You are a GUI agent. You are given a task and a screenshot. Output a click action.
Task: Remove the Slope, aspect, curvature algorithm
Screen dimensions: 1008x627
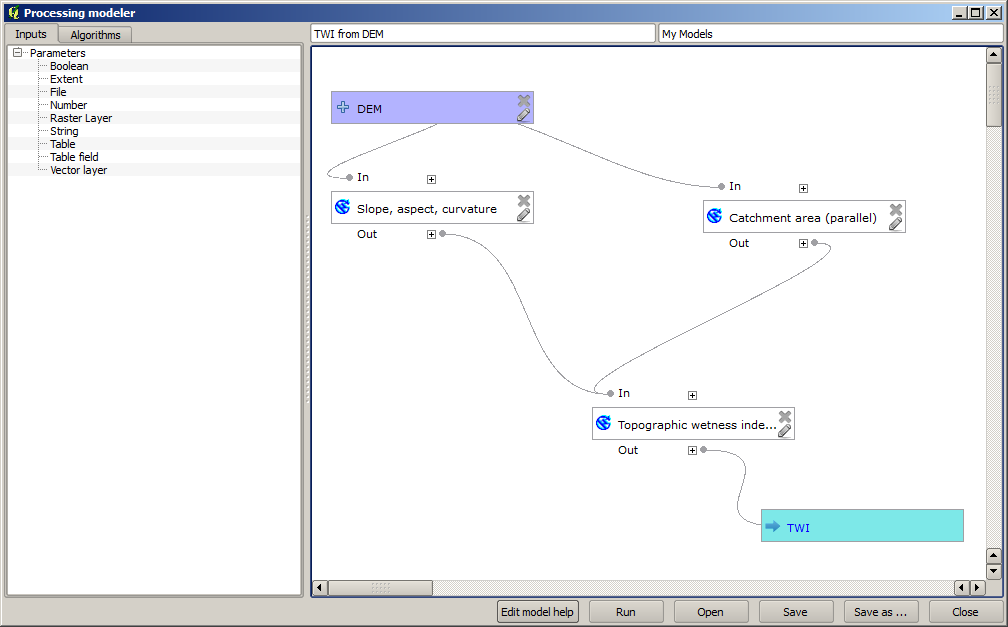tap(523, 200)
